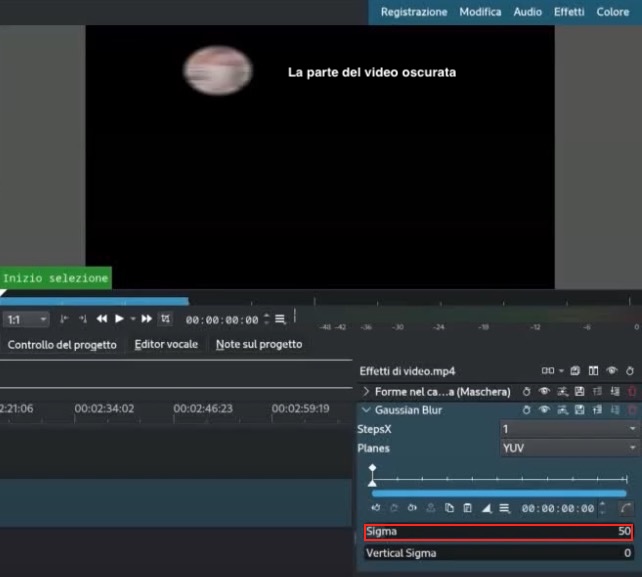
Task: Adjust the Sigma slider
Action: pyautogui.click(x=499, y=532)
